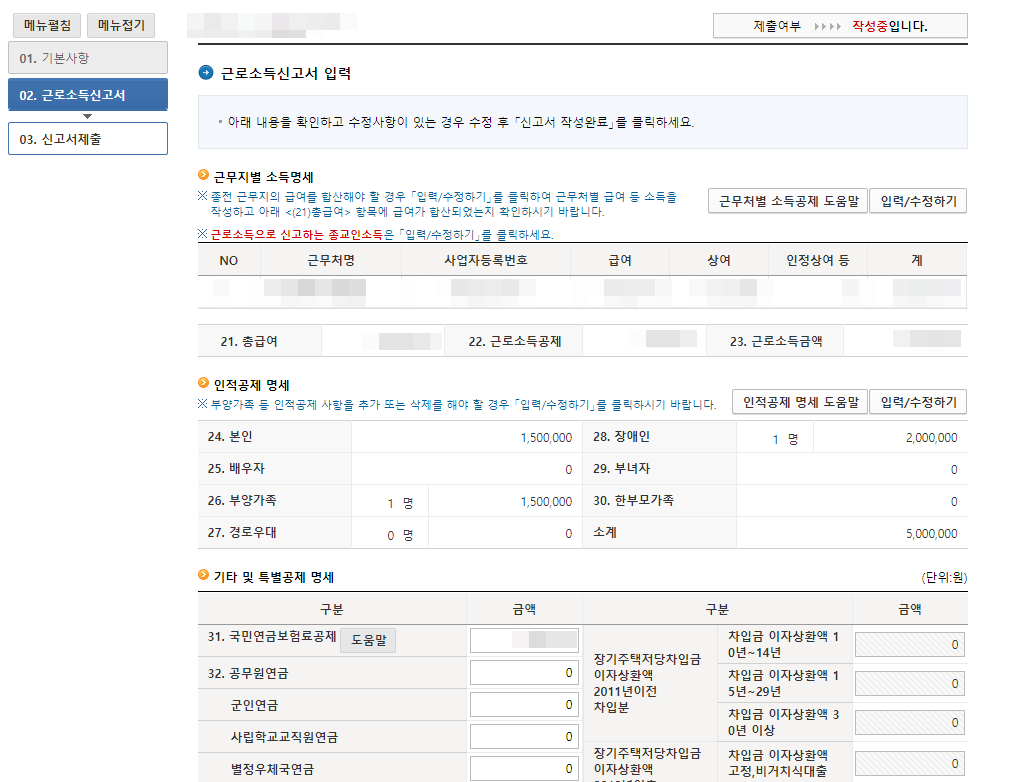Screen dimensions: 1029x782
Task: Click the 27. 경로우대 row label
Action: coord(242,533)
